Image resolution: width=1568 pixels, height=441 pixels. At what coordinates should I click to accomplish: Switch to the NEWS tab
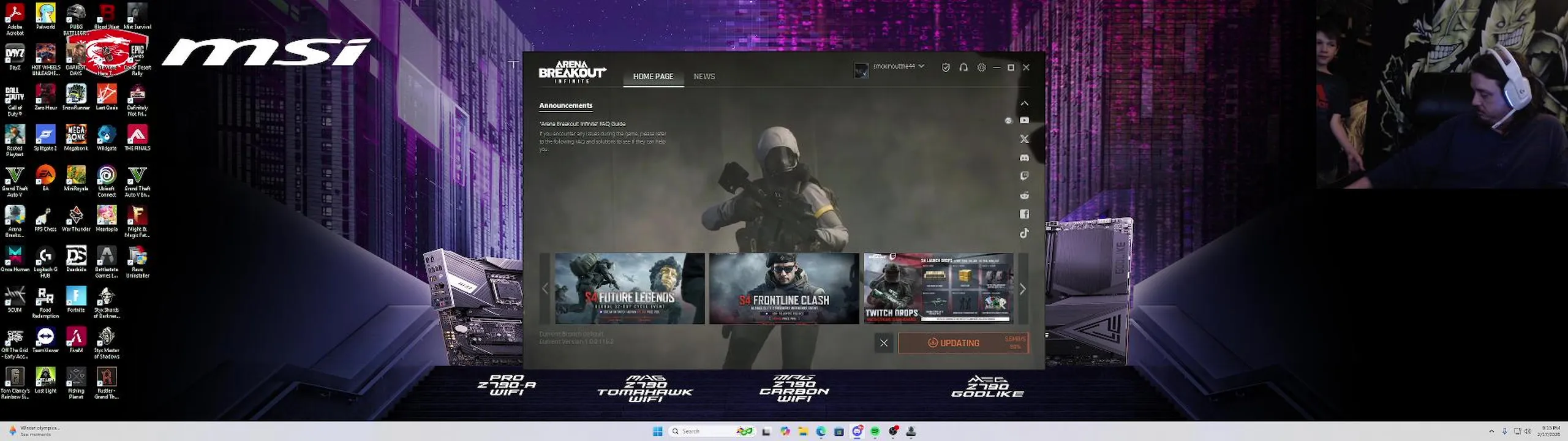point(704,77)
